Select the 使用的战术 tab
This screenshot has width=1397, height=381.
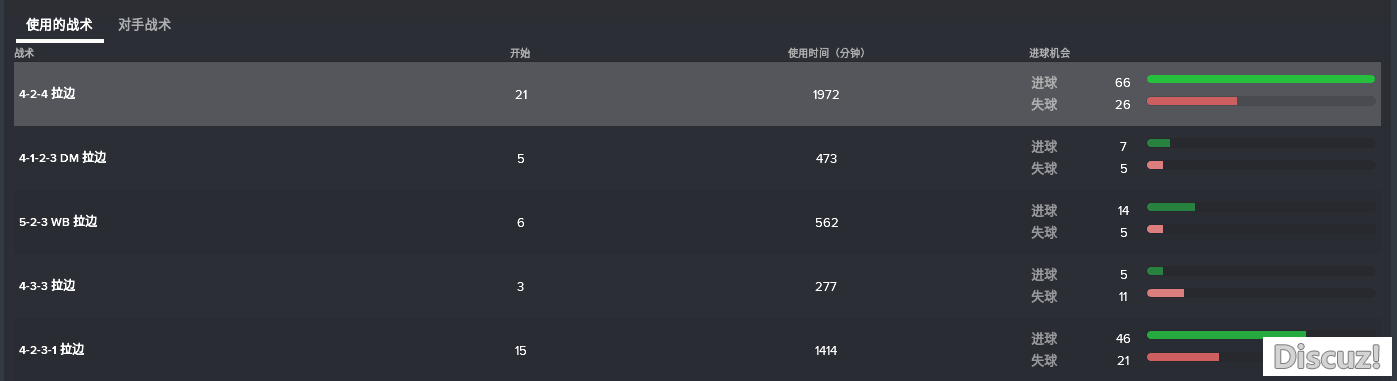tap(60, 25)
